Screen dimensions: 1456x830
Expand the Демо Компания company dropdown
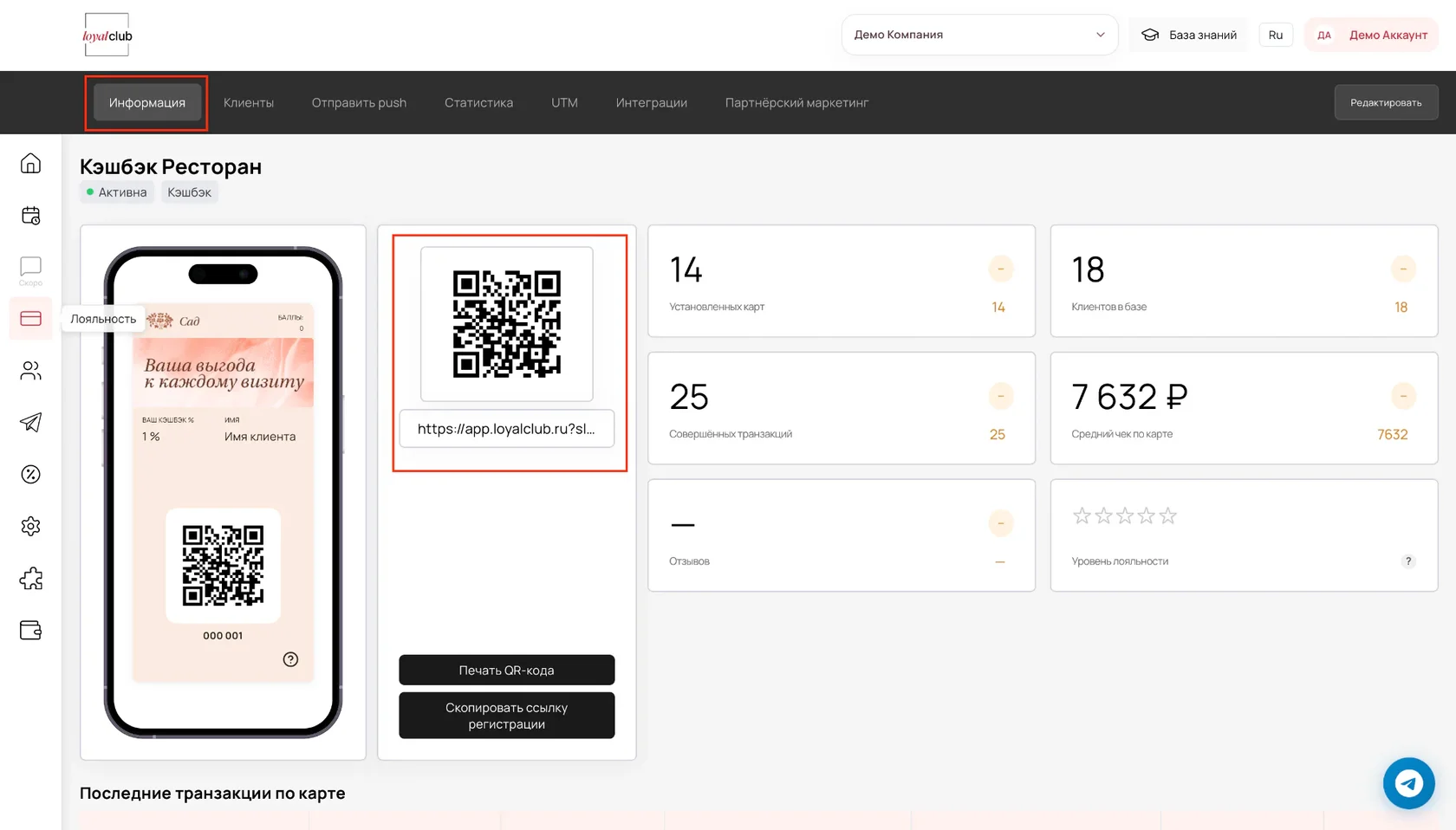pyautogui.click(x=979, y=35)
